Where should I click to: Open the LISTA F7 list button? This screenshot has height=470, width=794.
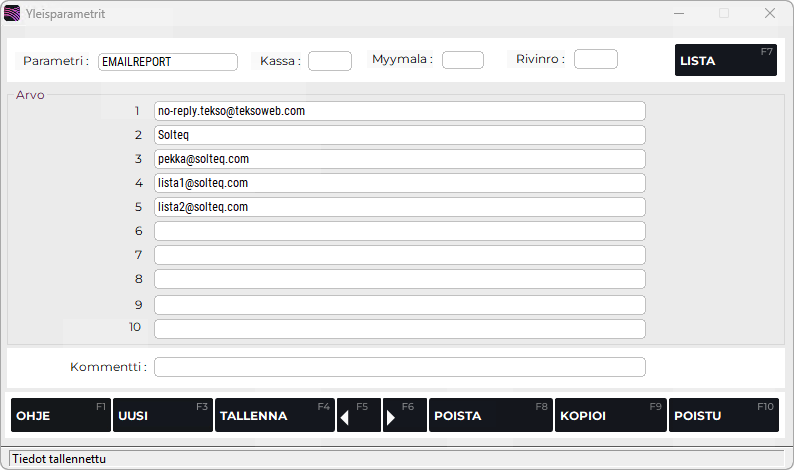pyautogui.click(x=726, y=60)
